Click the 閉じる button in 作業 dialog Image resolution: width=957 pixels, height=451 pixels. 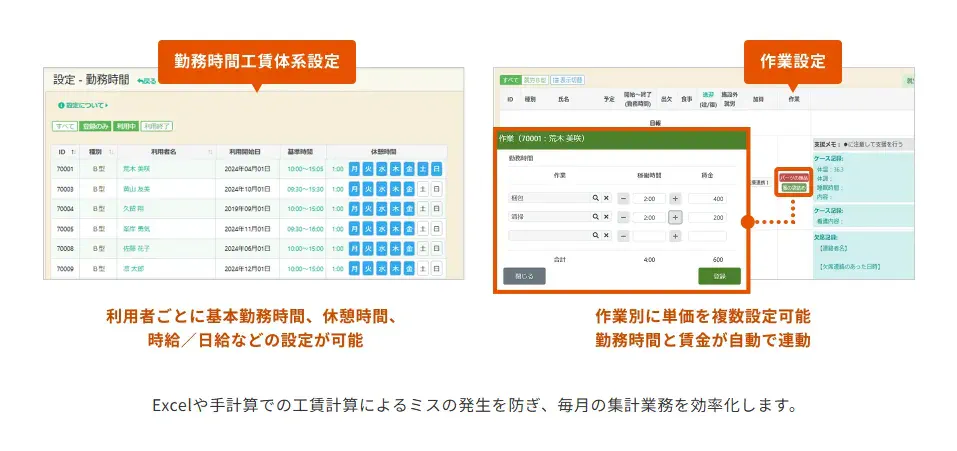[524, 276]
